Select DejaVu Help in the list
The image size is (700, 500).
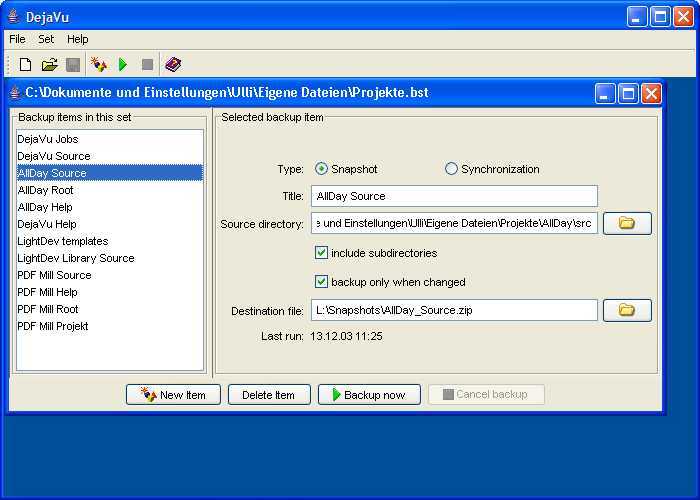(110, 224)
